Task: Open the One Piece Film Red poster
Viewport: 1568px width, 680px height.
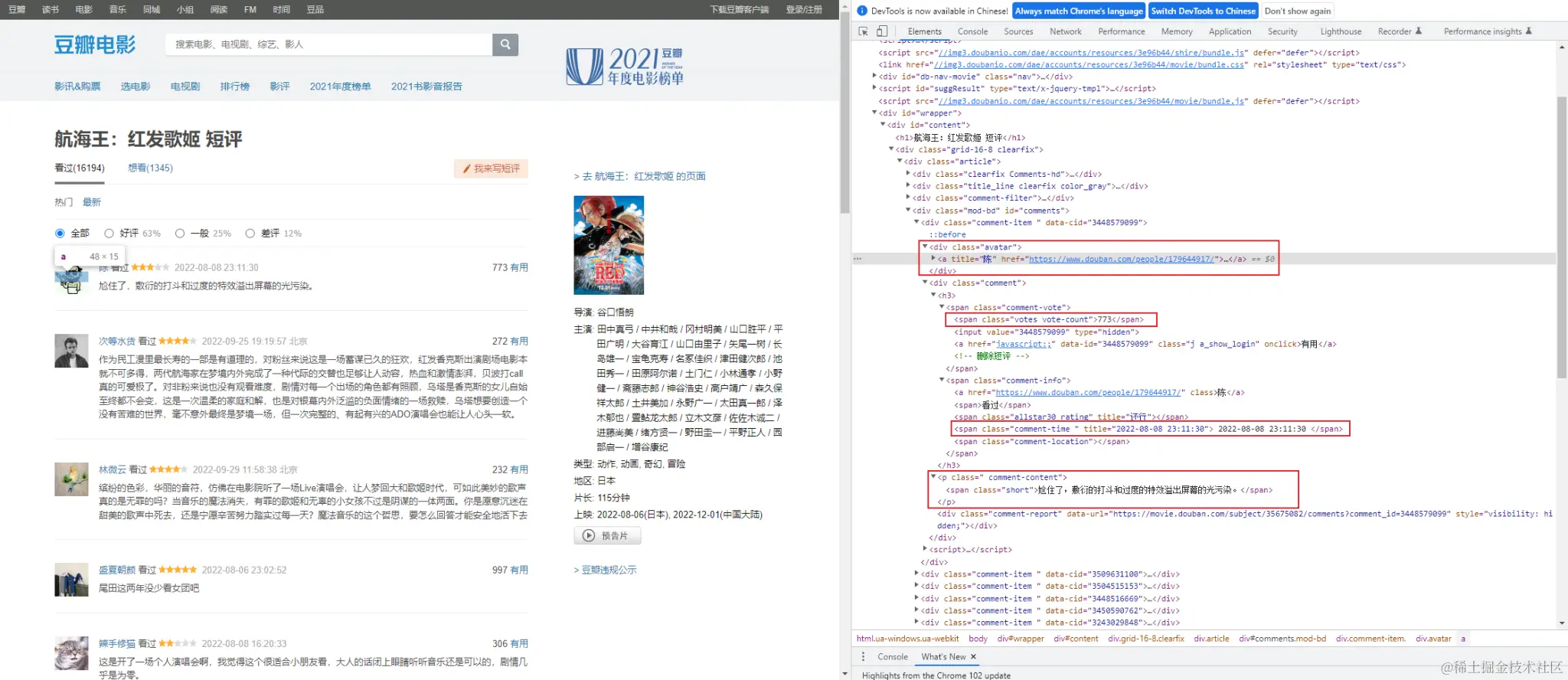Action: pos(609,245)
